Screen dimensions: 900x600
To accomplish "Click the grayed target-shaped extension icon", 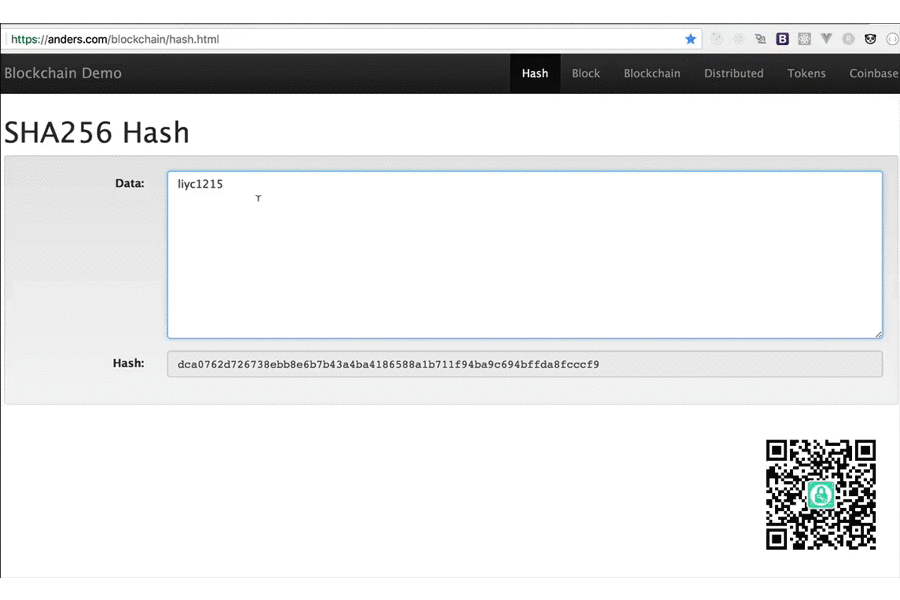I will point(717,39).
